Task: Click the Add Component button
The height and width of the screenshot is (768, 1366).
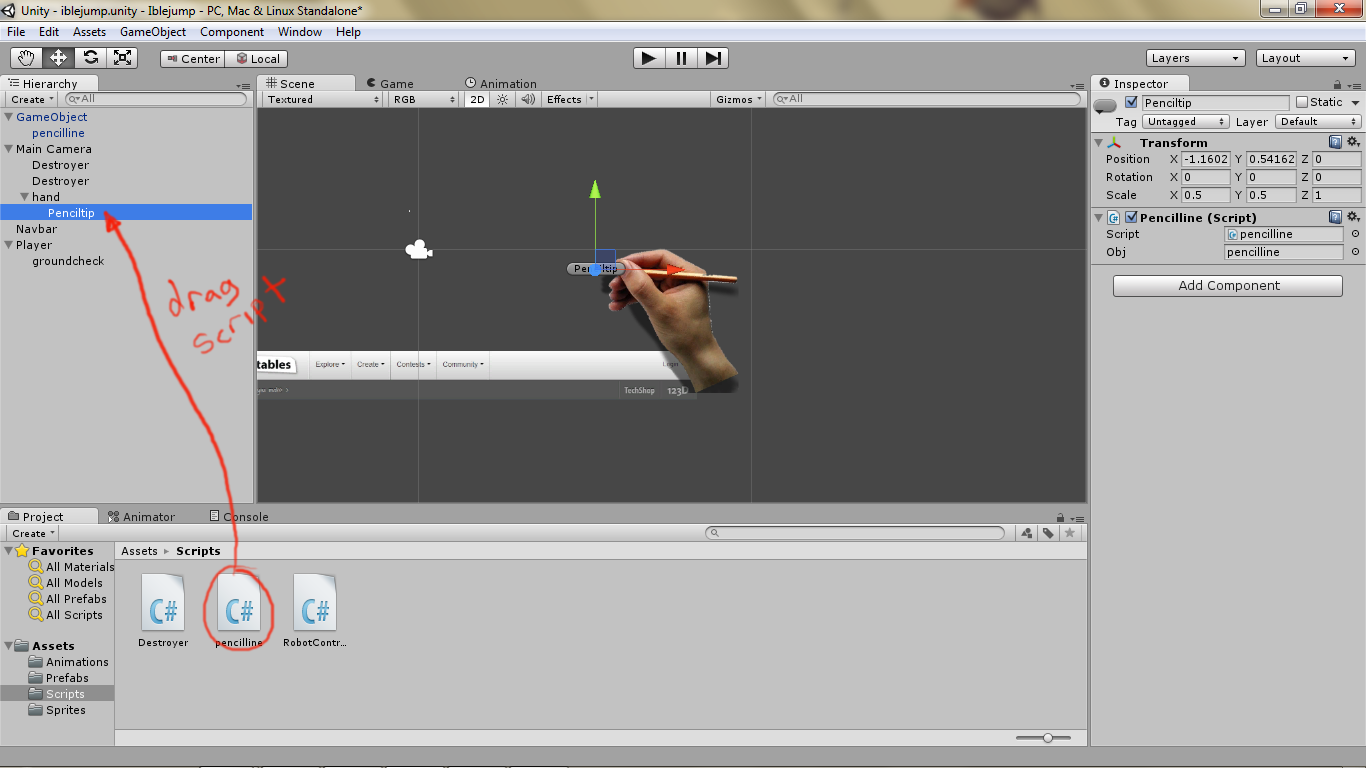Action: click(x=1228, y=286)
